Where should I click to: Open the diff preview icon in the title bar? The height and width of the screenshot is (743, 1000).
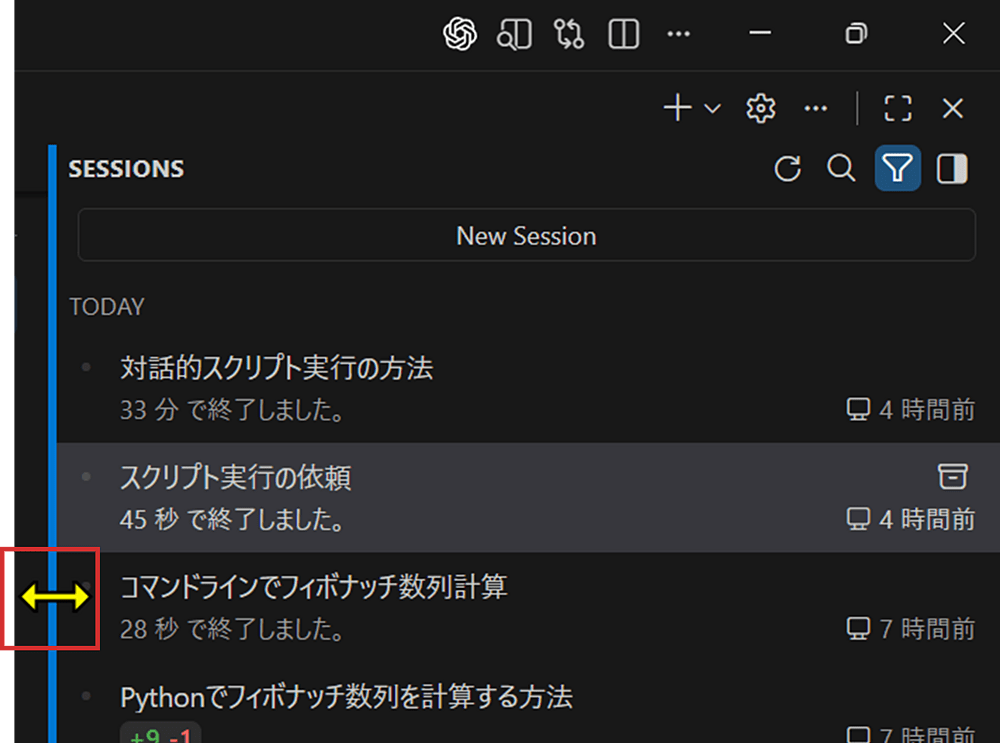(514, 34)
